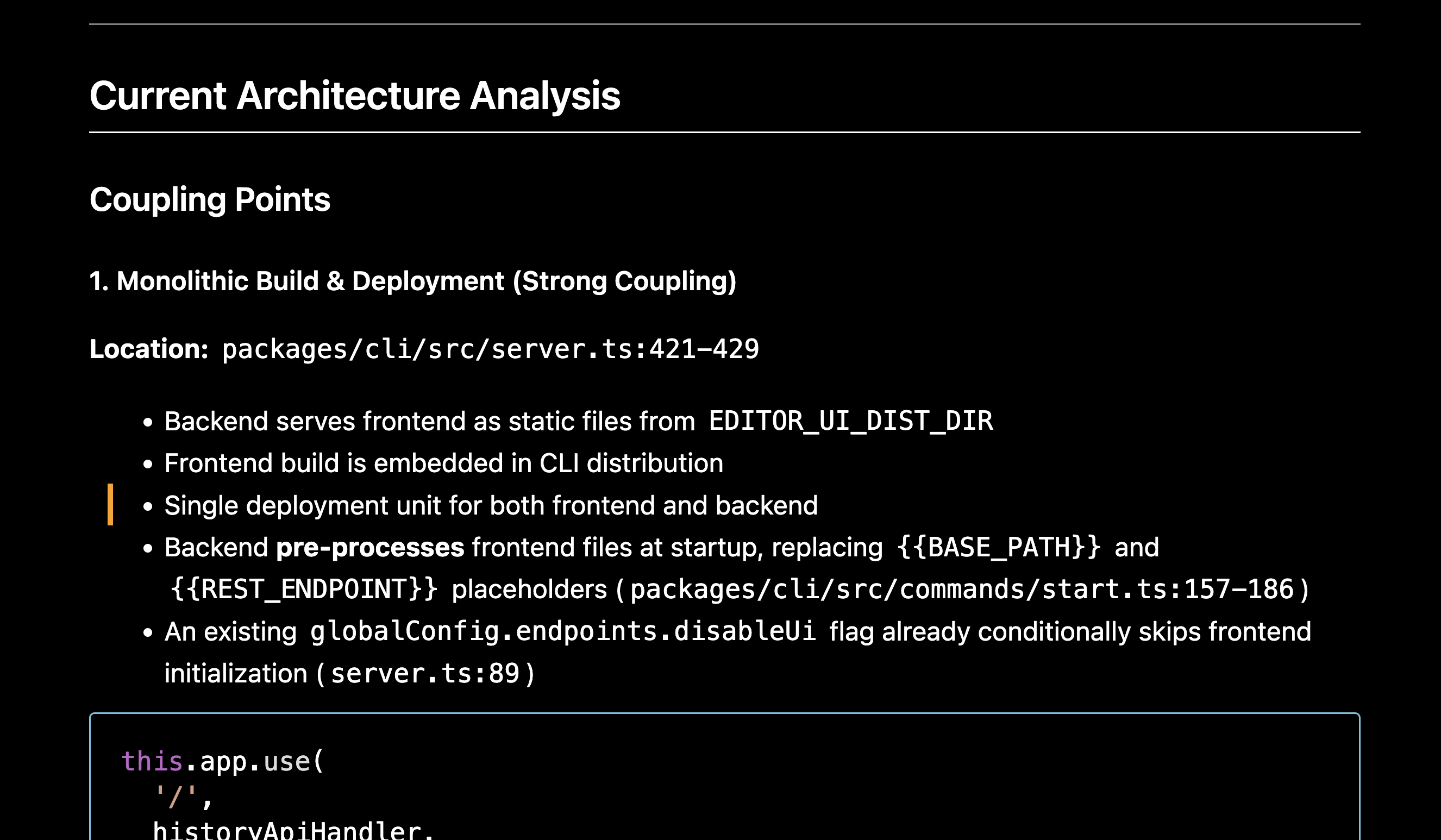Click historyApiHandler in the code block

pyautogui.click(x=286, y=830)
